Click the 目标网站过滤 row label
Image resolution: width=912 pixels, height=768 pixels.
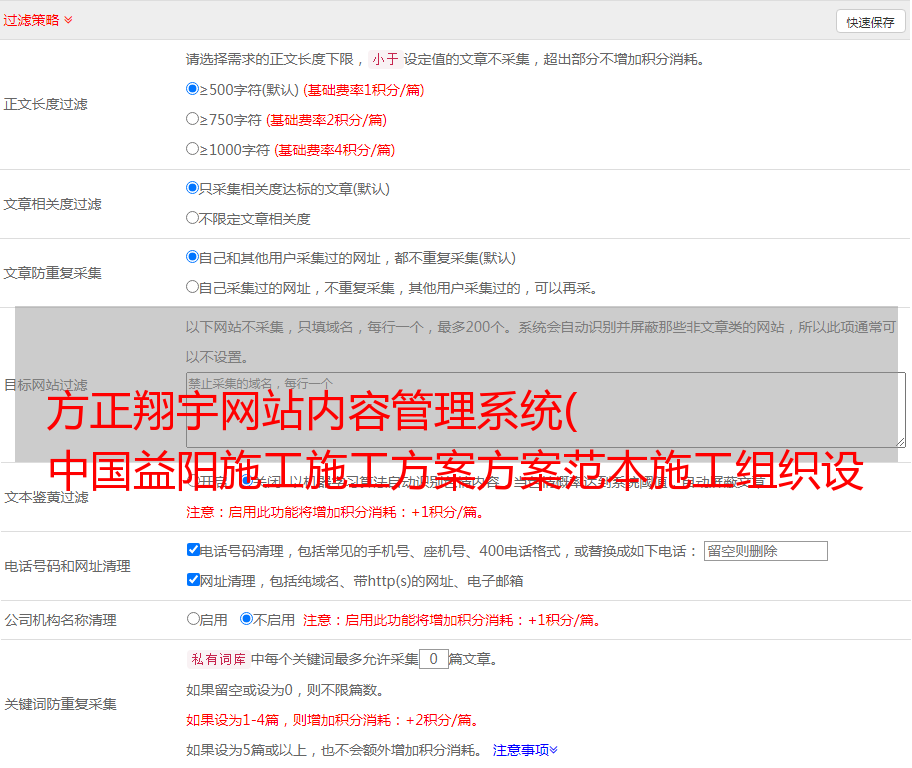(x=45, y=385)
